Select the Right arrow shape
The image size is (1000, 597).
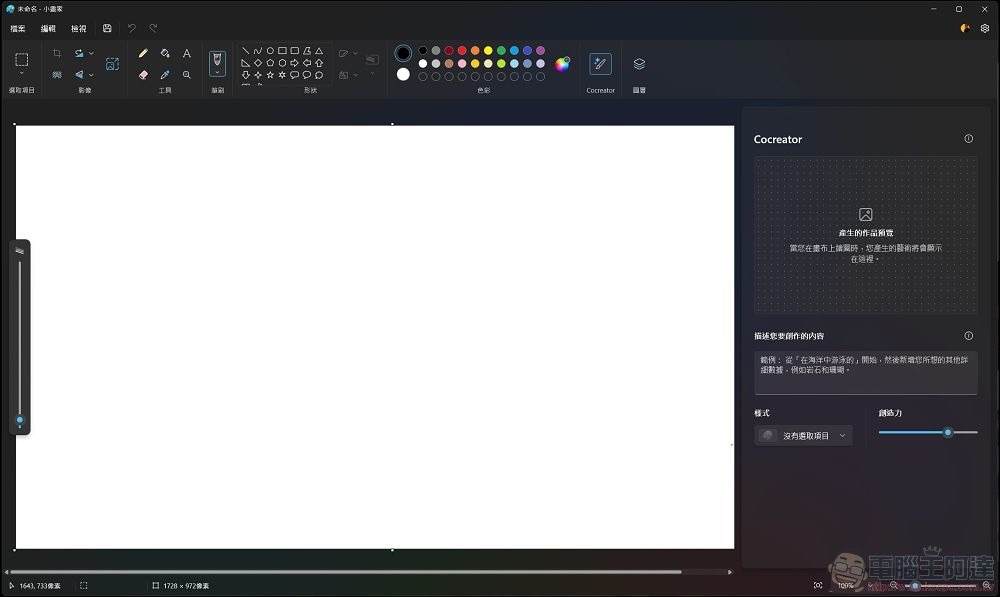294,63
